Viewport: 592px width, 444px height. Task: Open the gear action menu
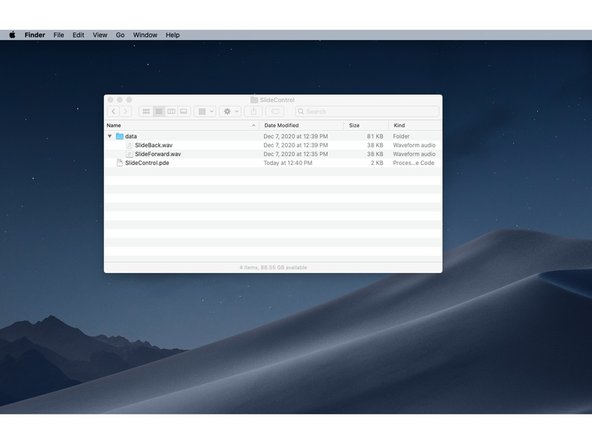point(231,111)
